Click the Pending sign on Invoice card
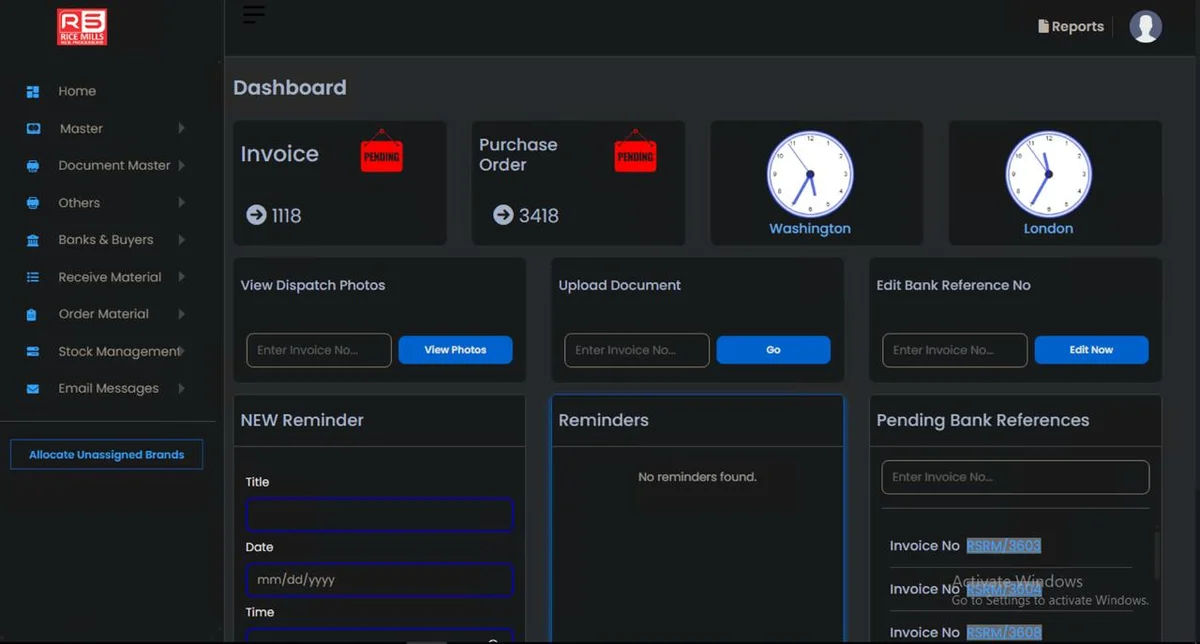 381,151
